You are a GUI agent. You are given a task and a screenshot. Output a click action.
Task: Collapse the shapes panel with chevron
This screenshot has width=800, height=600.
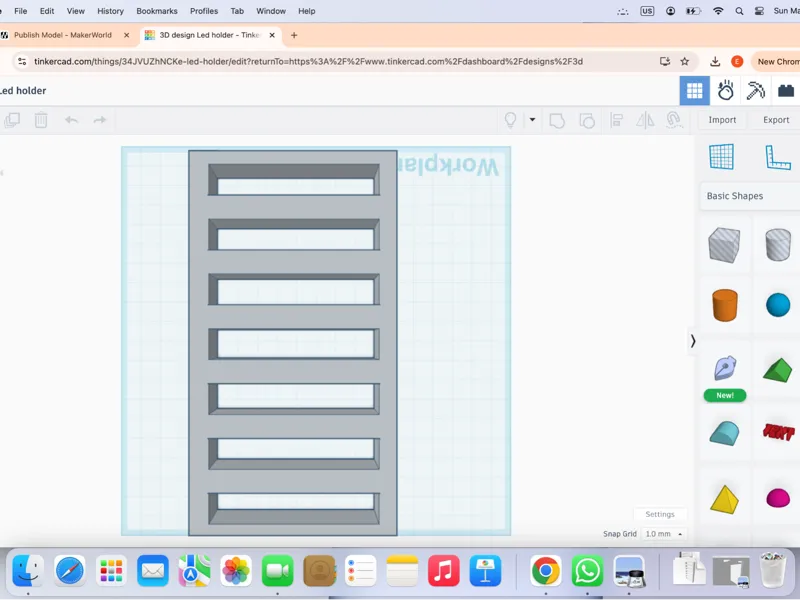click(x=692, y=341)
